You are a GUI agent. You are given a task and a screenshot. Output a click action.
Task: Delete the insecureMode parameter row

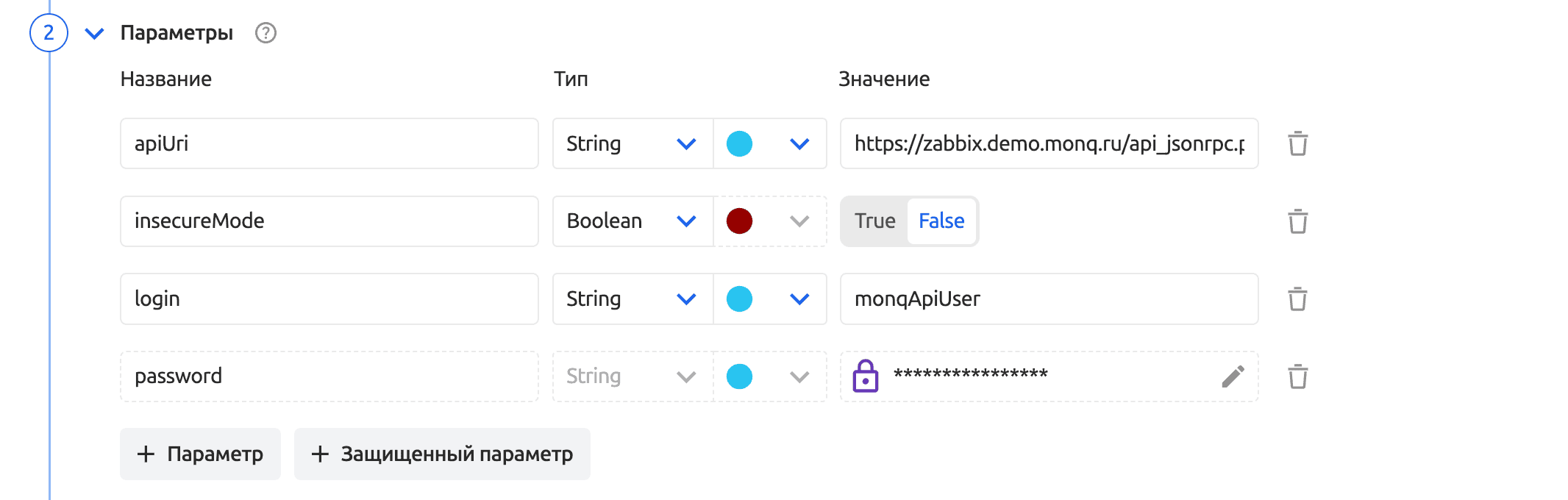click(1297, 221)
